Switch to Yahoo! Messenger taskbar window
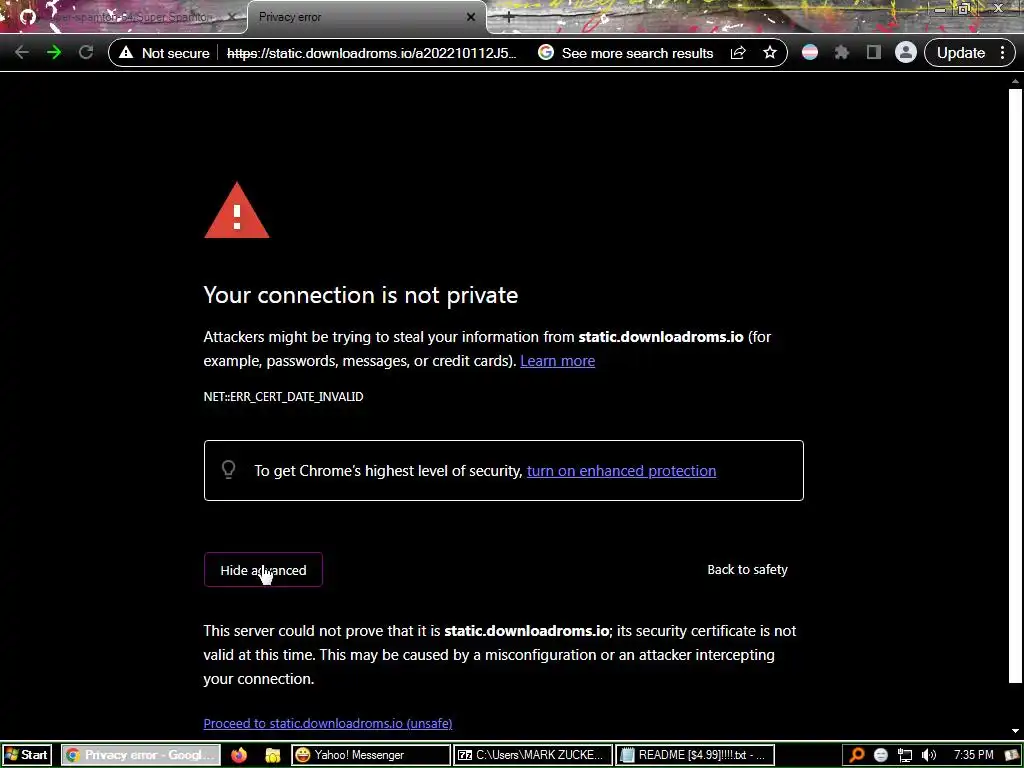Viewport: 1024px width, 768px height. [x=371, y=755]
